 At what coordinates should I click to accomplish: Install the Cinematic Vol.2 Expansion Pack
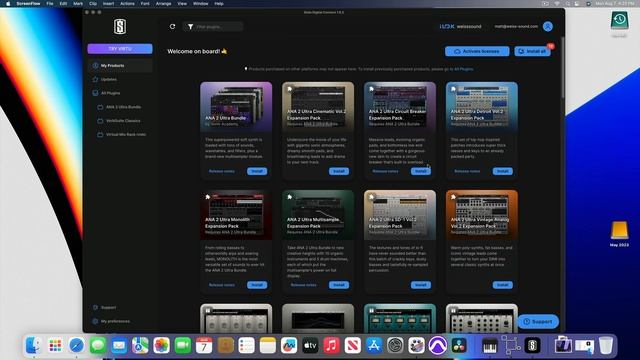coord(339,171)
